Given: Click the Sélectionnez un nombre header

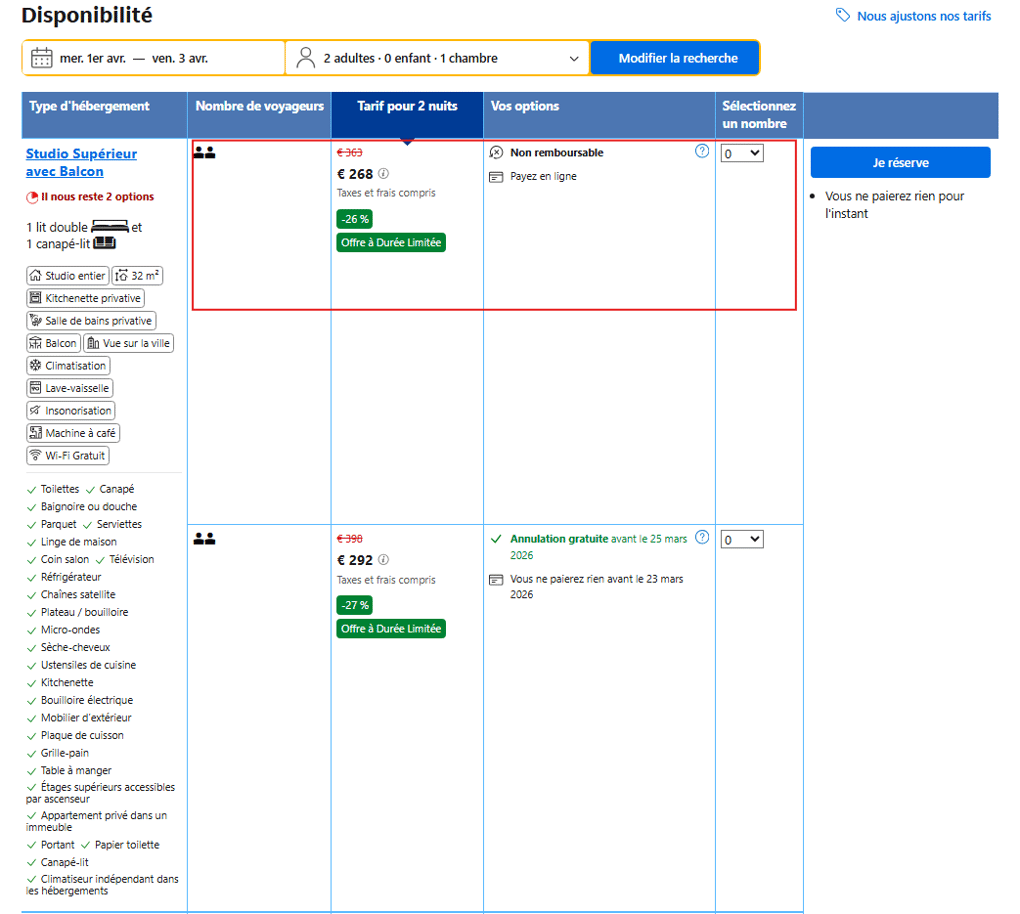Looking at the screenshot, I should [x=758, y=114].
